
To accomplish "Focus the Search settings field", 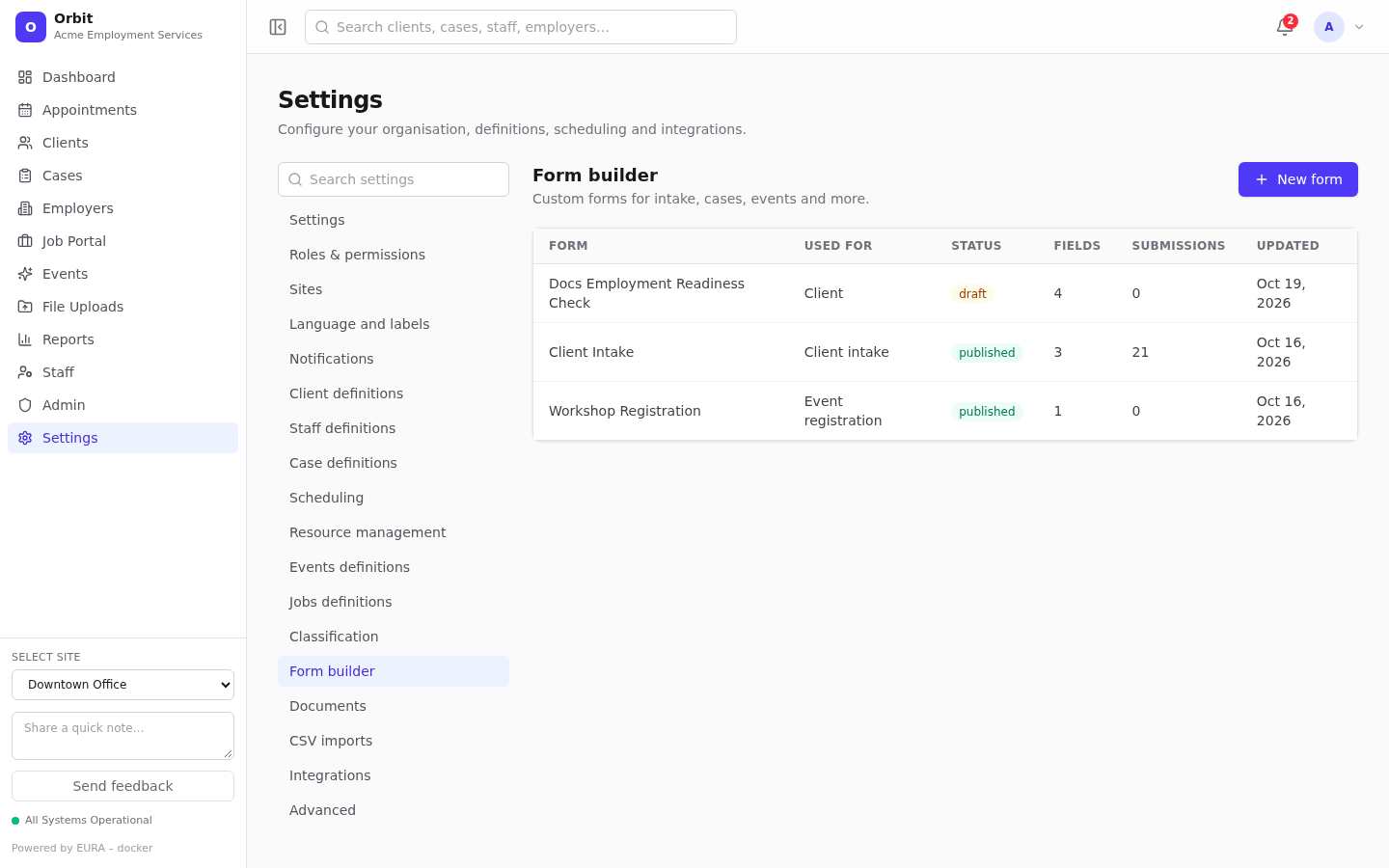I will (x=394, y=179).
